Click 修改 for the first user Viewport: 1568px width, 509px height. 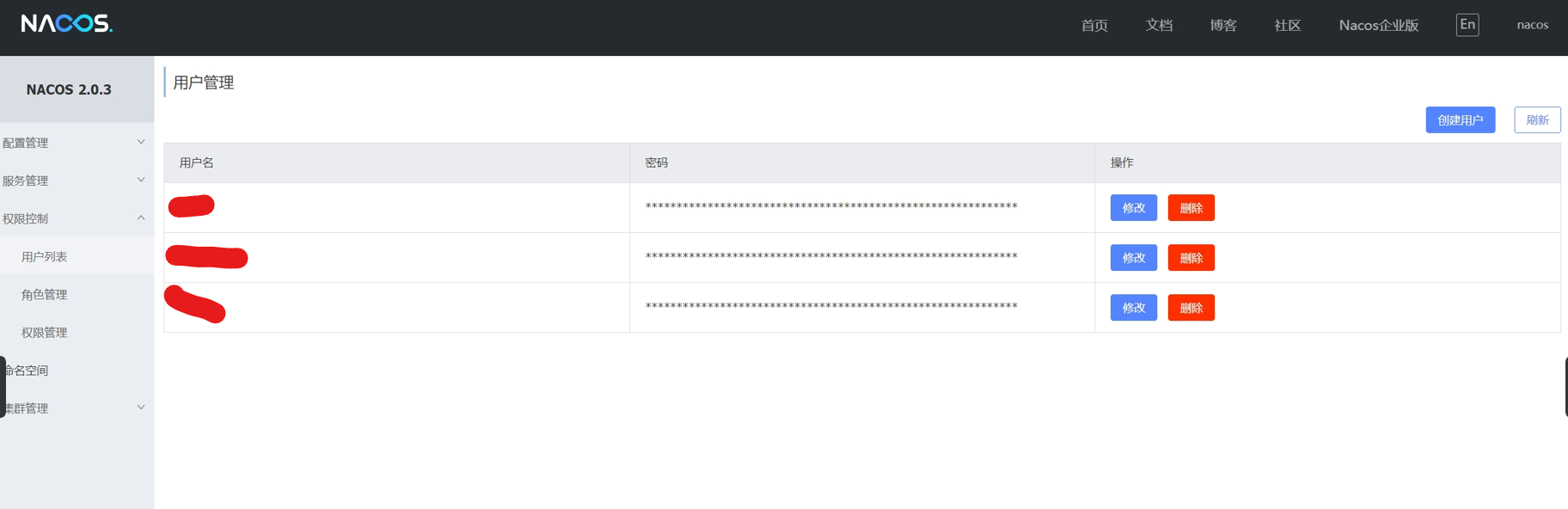click(x=1133, y=208)
